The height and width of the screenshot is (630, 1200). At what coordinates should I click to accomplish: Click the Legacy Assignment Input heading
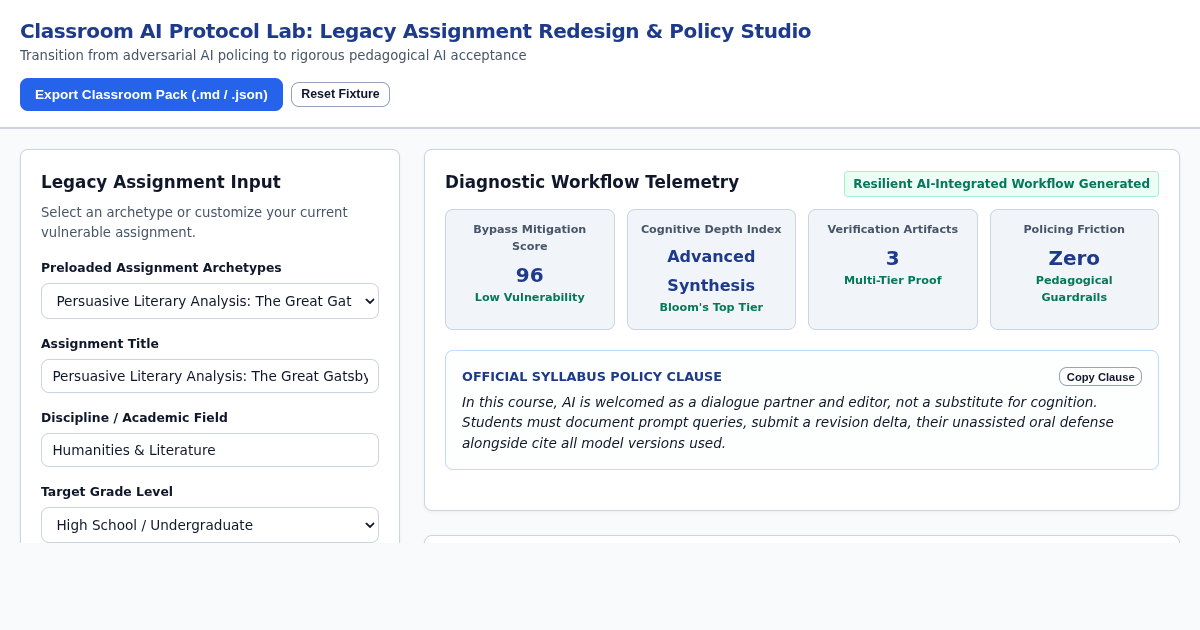pos(161,182)
